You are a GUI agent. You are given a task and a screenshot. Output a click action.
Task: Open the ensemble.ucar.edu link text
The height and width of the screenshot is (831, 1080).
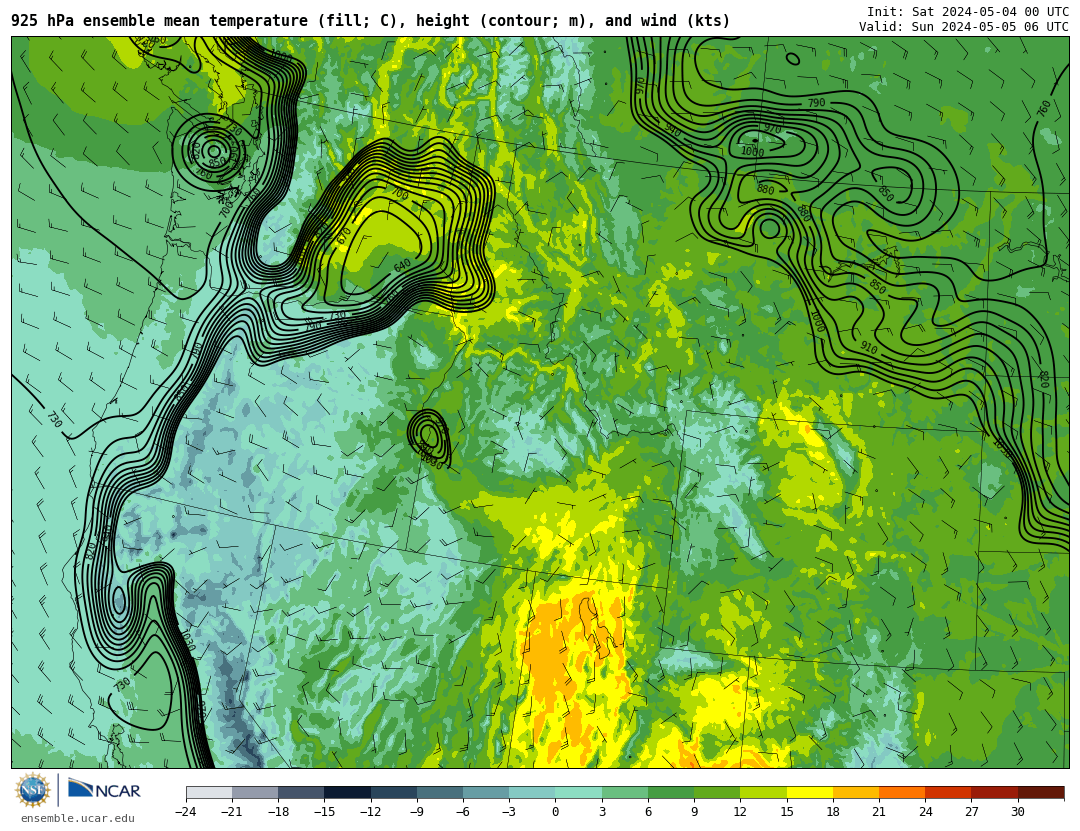coord(78,819)
